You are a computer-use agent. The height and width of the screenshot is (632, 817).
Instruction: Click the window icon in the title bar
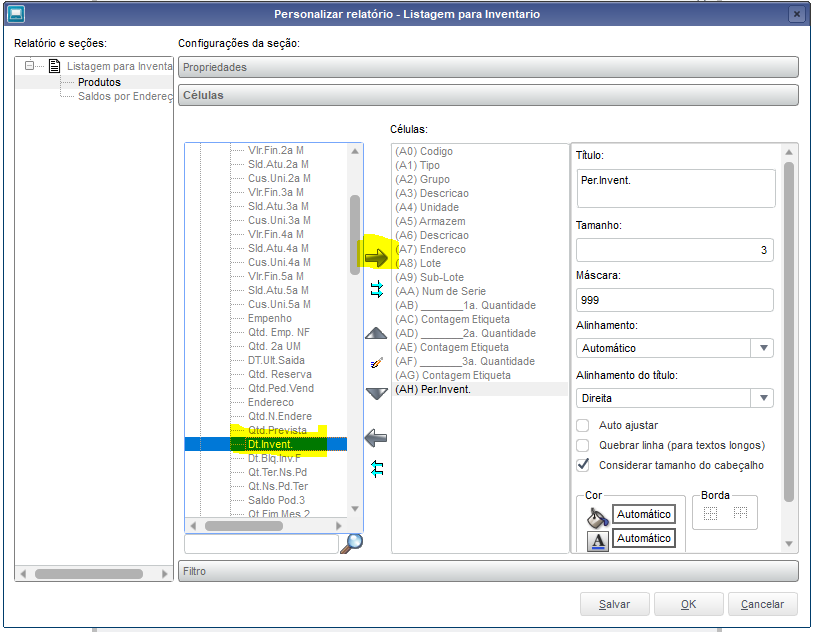(16, 14)
